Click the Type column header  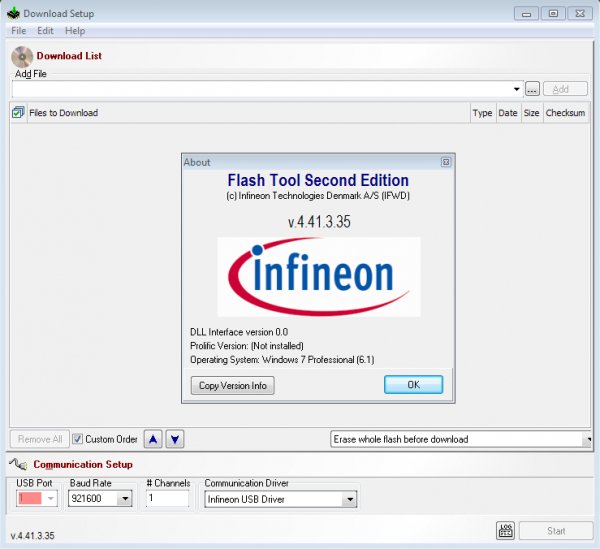pos(483,113)
